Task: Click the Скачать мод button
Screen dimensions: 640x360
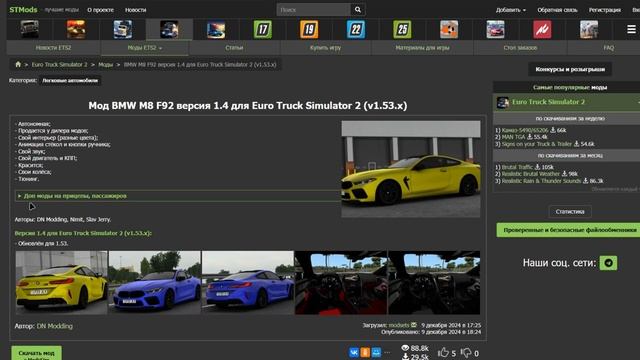Action: coord(37,353)
